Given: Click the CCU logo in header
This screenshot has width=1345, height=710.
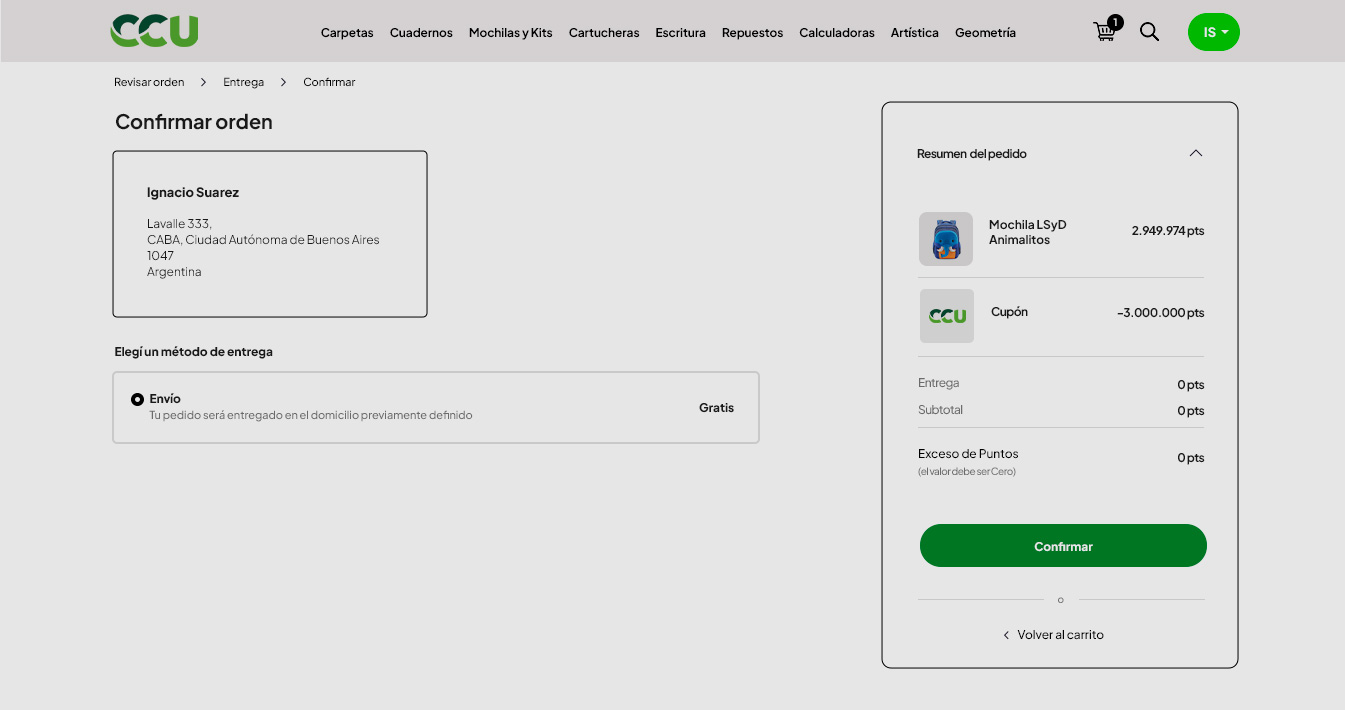Looking at the screenshot, I should pyautogui.click(x=154, y=31).
